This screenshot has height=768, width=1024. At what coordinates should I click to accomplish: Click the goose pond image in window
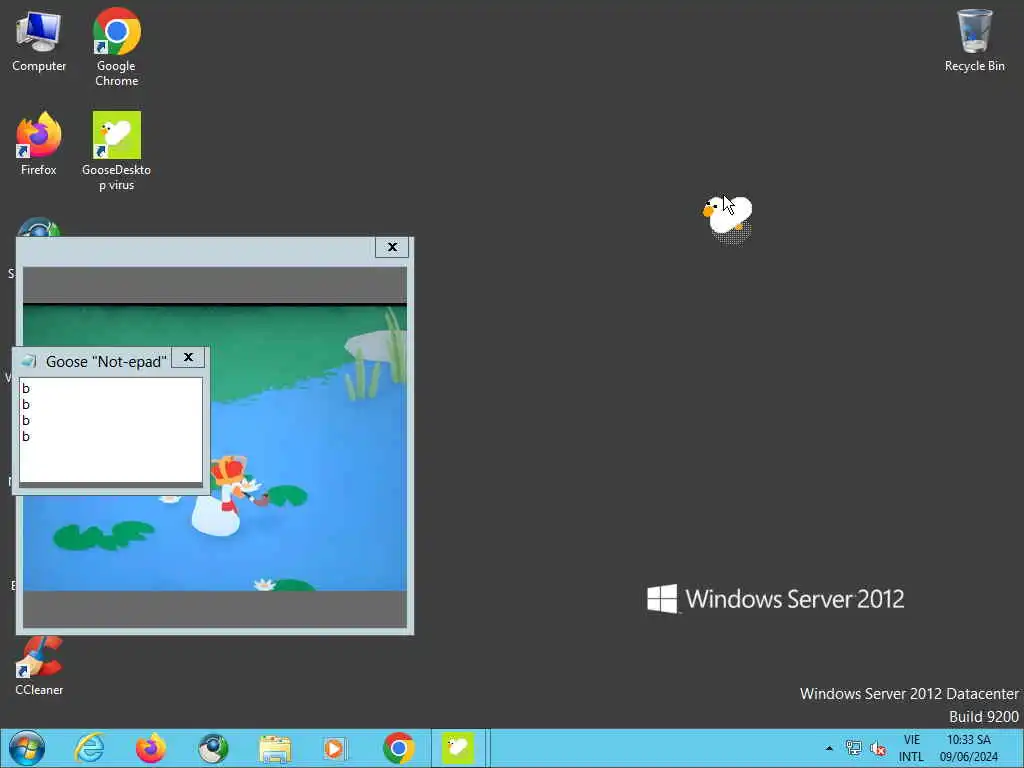215,447
